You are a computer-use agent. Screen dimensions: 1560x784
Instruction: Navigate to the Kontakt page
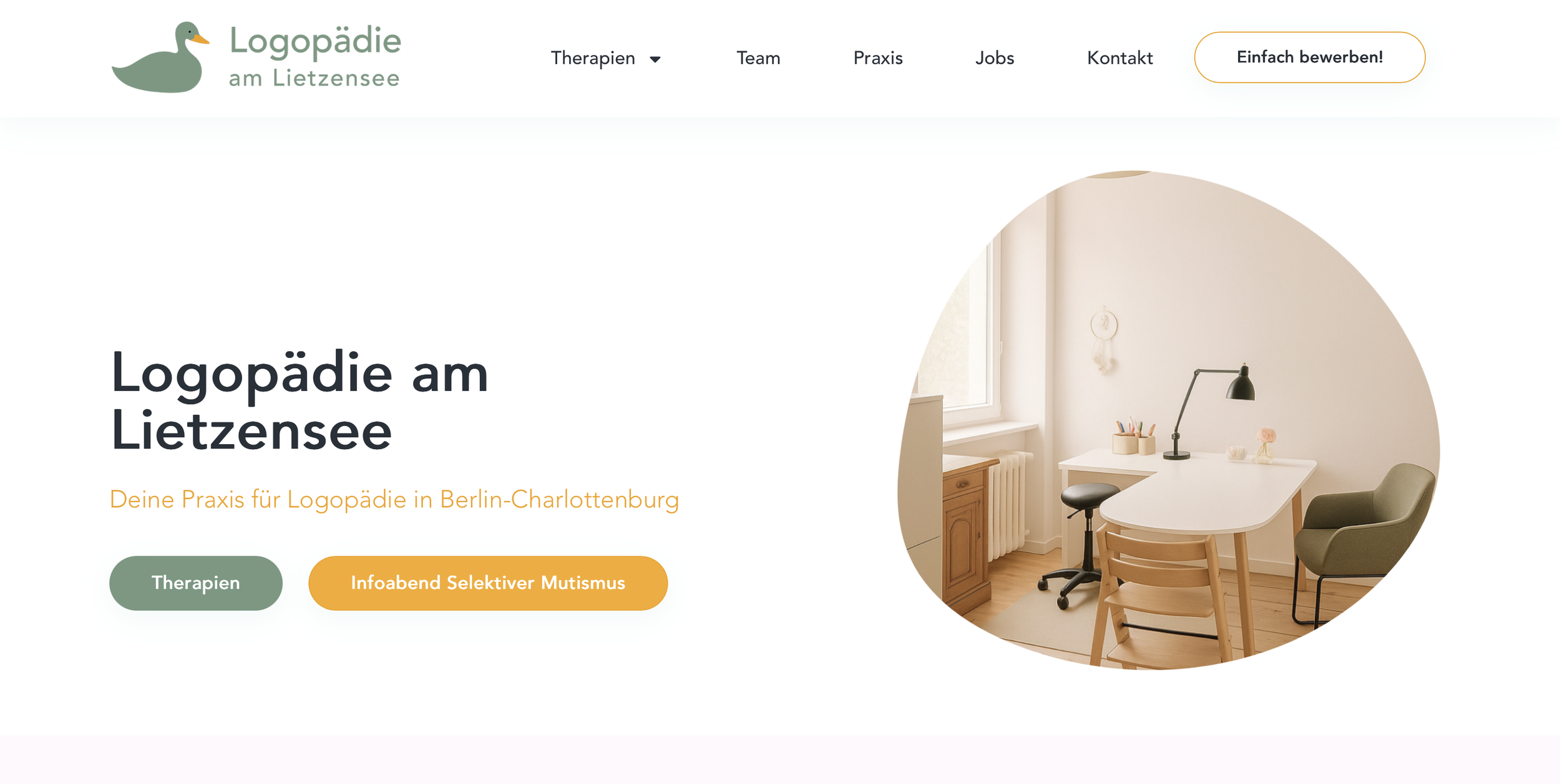tap(1119, 58)
